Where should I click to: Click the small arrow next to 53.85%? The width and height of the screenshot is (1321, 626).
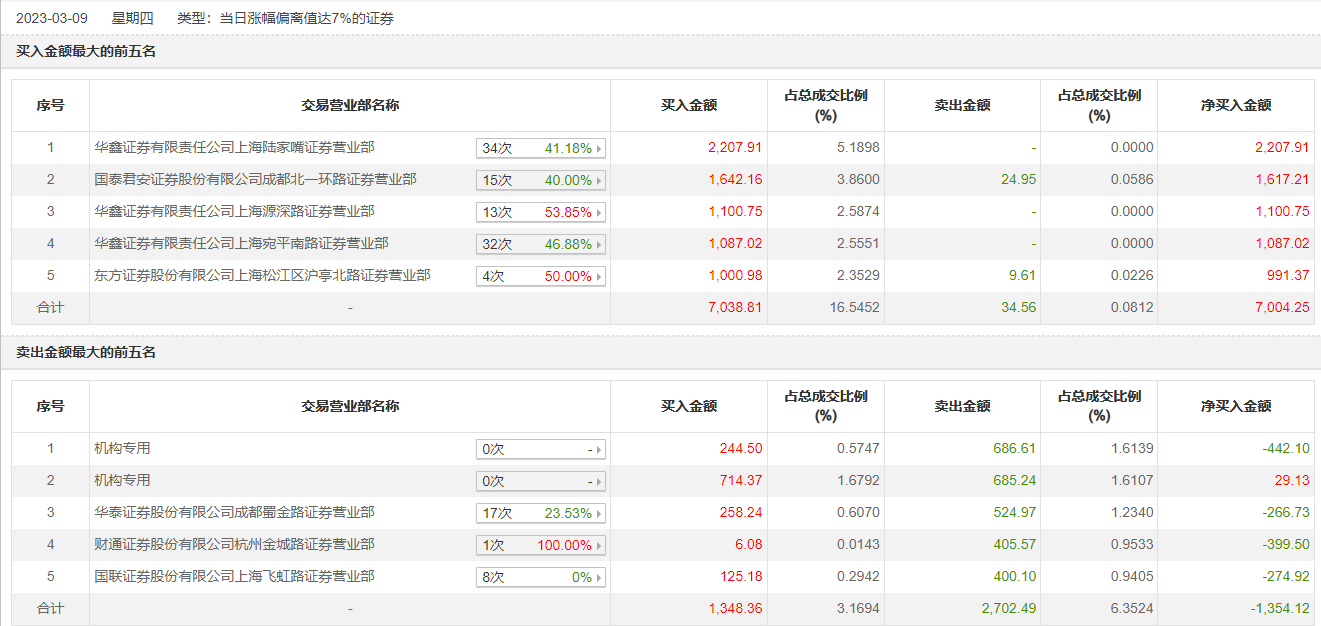tap(599, 213)
